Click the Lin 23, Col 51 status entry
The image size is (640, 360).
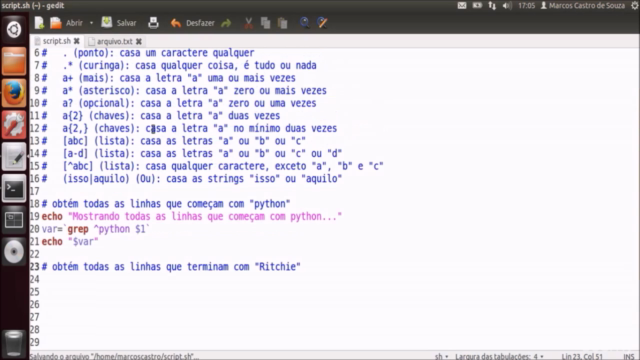(x=582, y=356)
